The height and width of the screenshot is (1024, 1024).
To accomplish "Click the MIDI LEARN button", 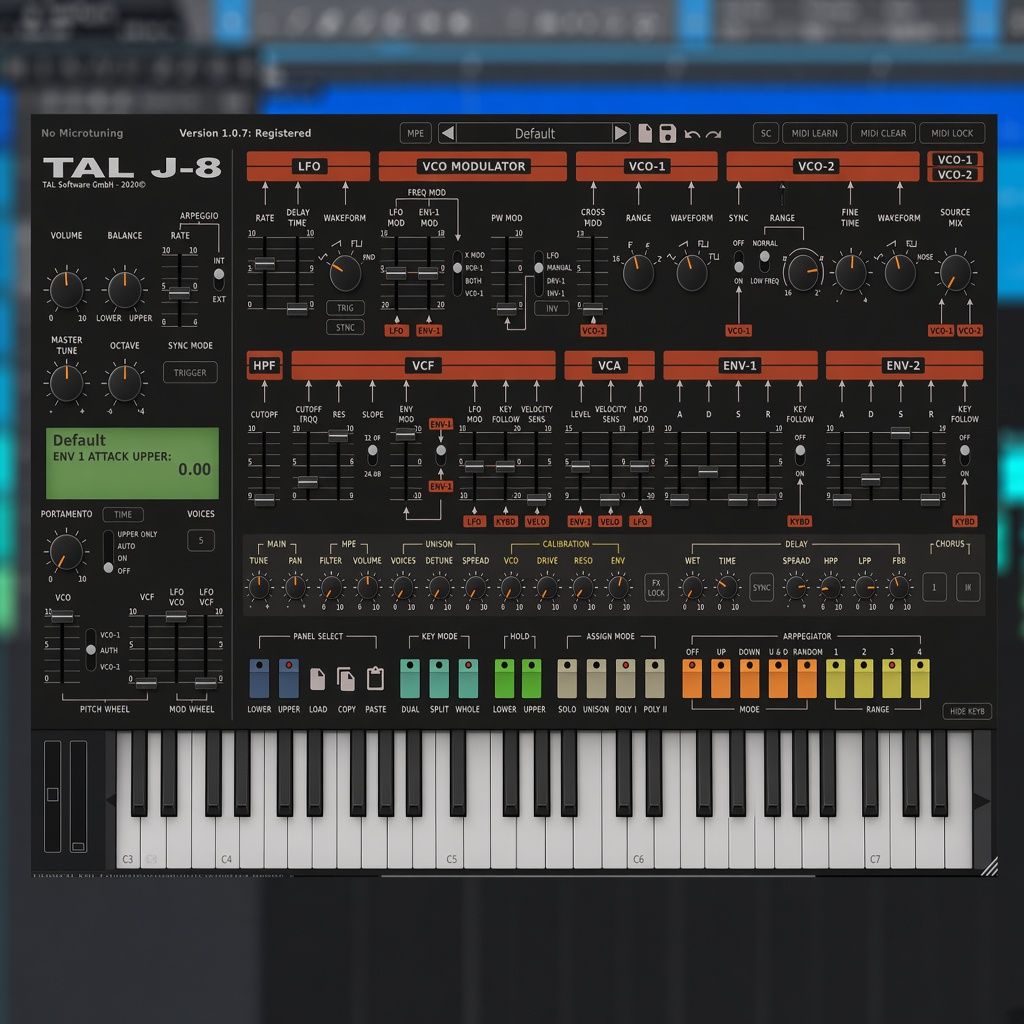I will click(x=814, y=133).
